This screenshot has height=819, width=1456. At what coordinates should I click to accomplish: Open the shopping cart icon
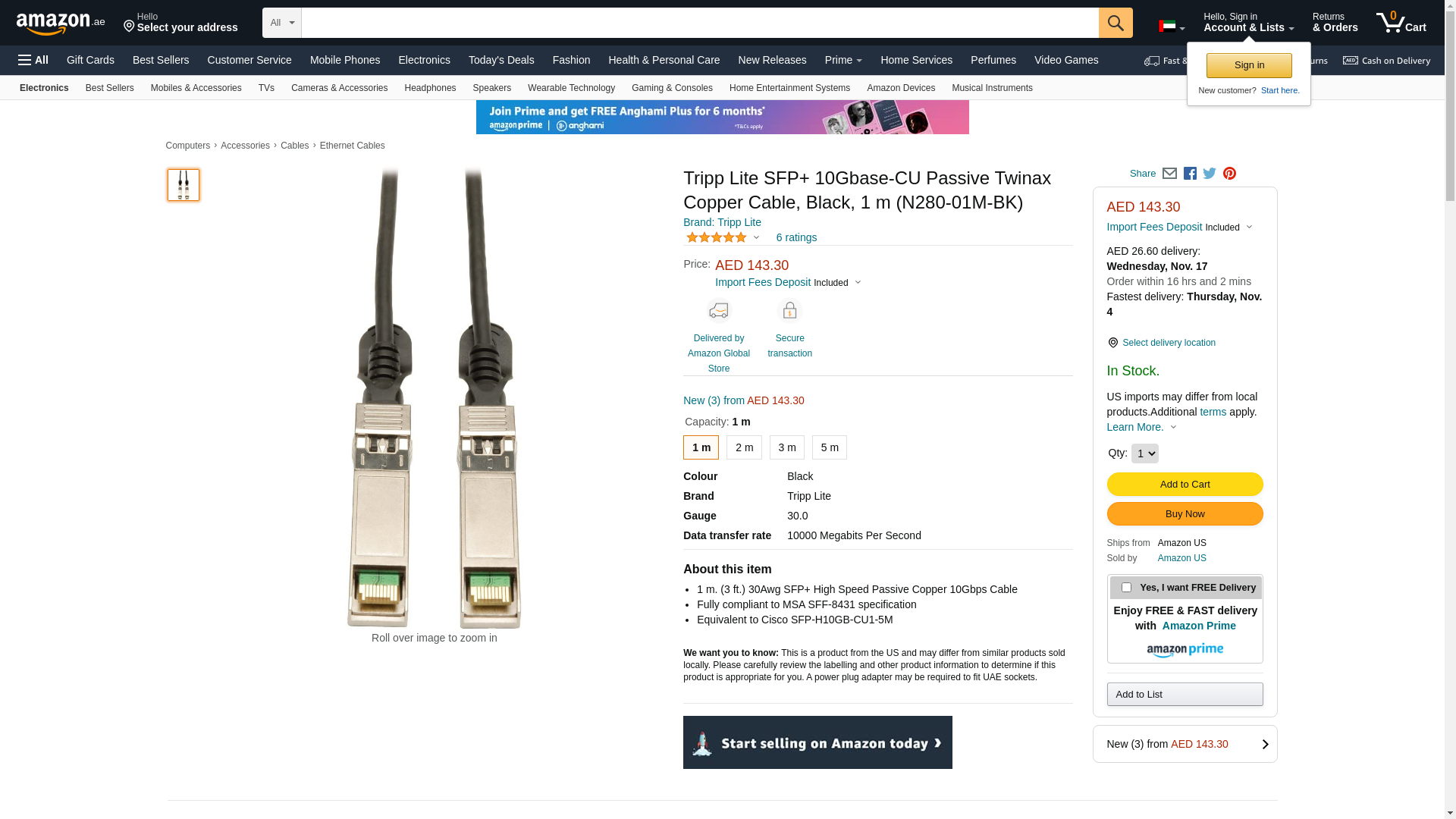point(1401,23)
